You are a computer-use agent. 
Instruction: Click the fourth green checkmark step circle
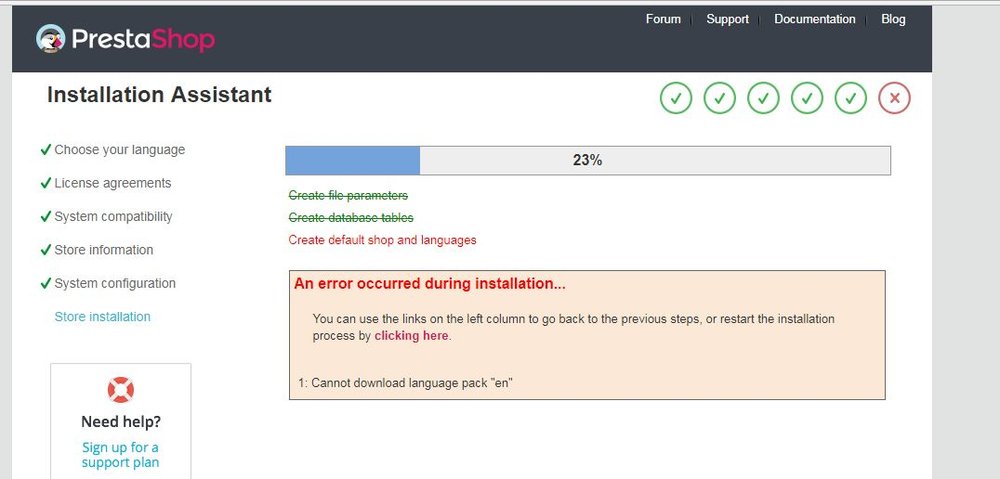[807, 98]
